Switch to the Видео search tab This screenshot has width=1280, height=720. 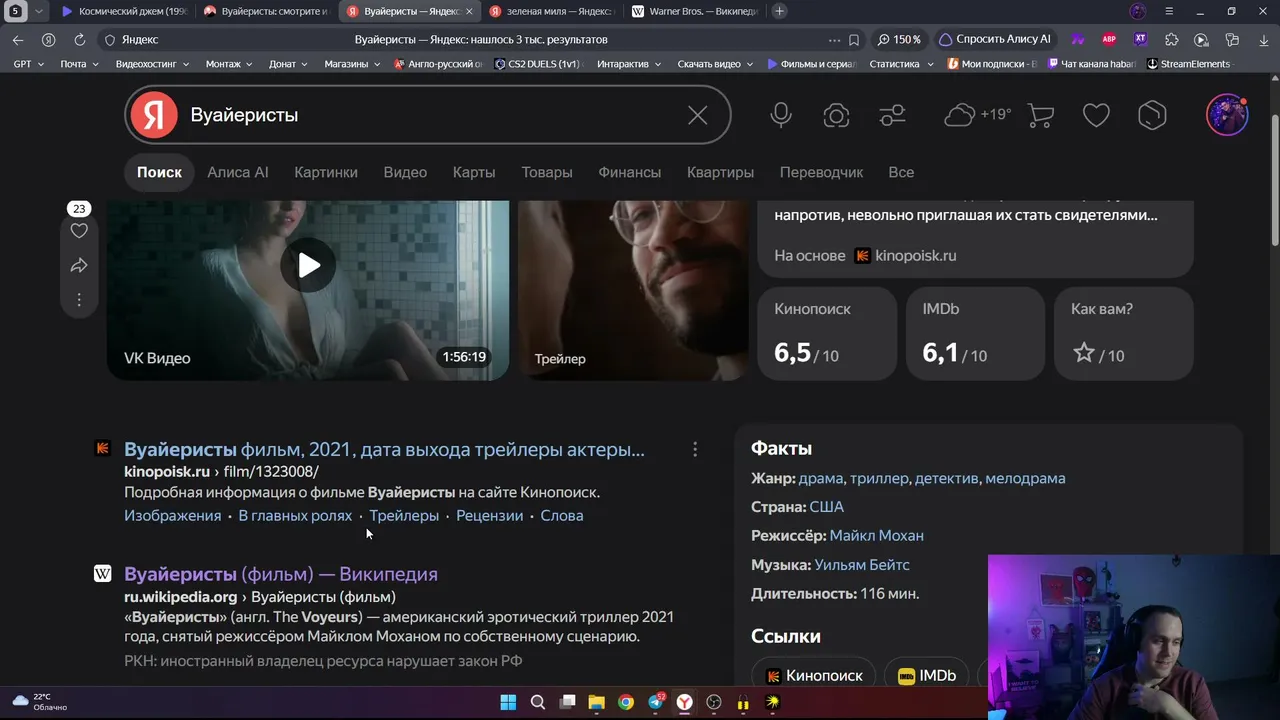pos(405,172)
